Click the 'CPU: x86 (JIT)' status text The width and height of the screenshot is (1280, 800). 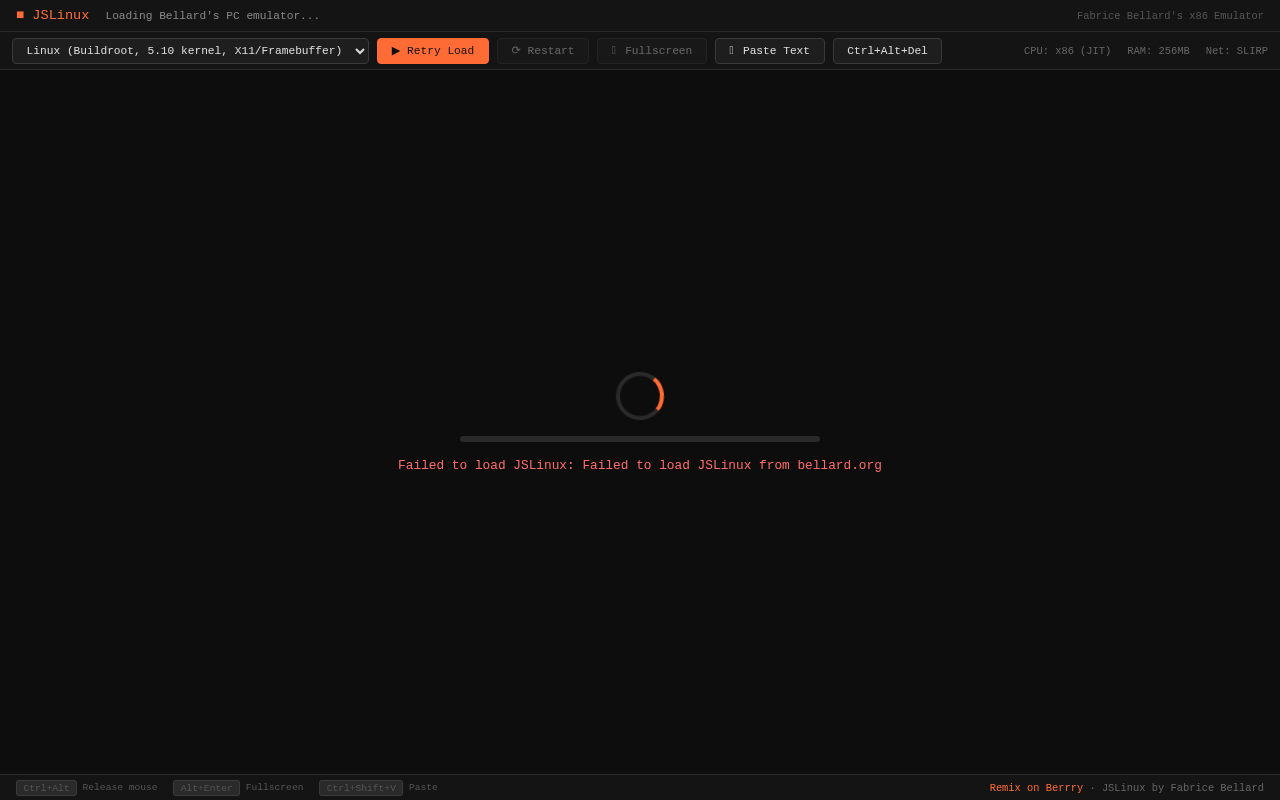[x=1067, y=51]
